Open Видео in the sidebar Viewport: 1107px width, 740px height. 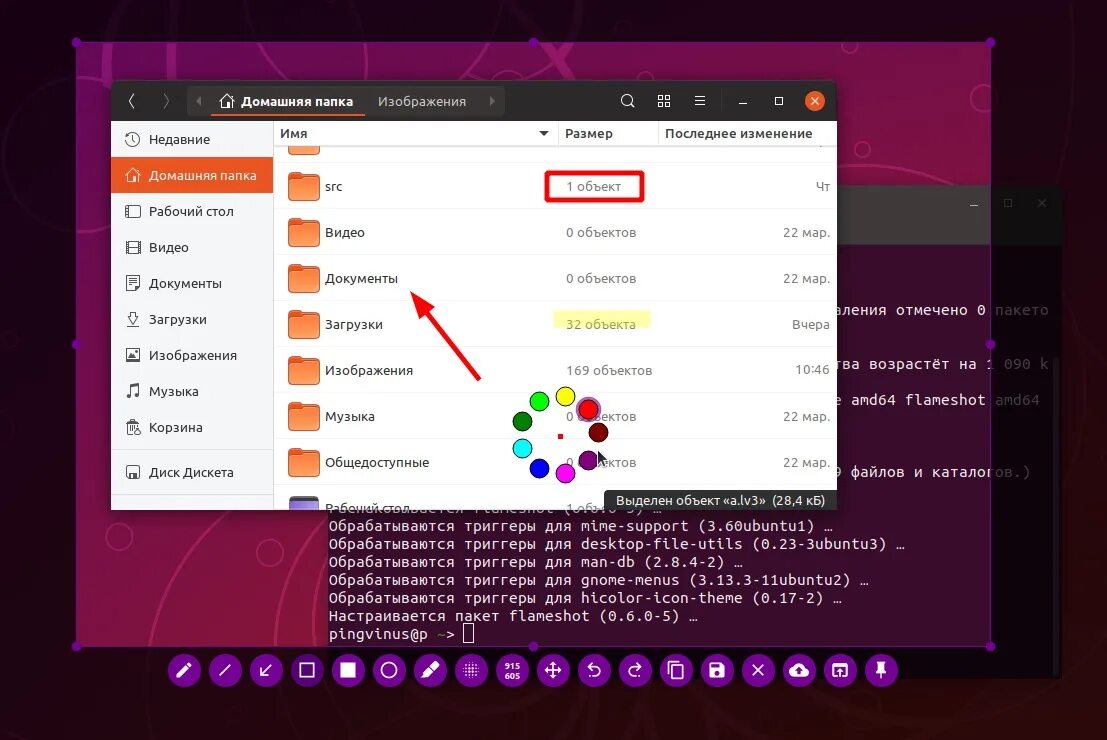coord(192,247)
